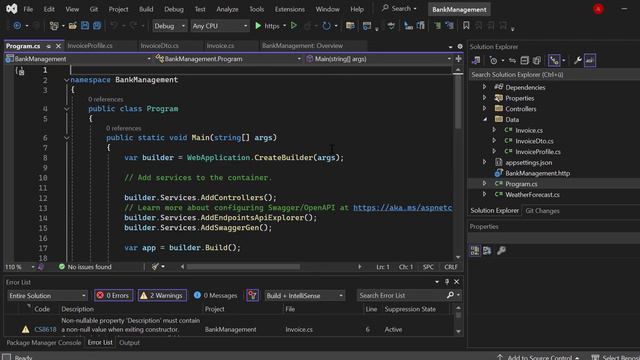640x360 pixels.
Task: Switch to the Git Changes tab
Action: click(x=542, y=211)
